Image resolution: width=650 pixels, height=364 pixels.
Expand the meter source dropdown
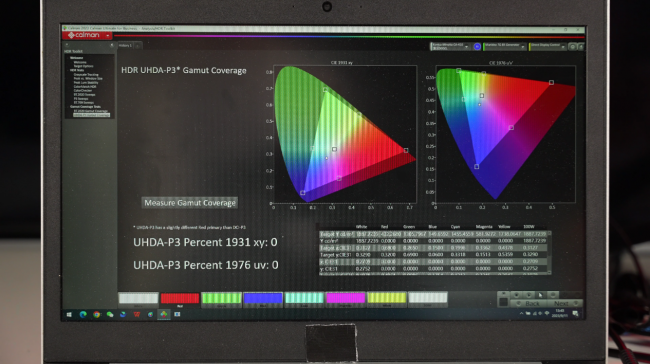tap(450, 47)
